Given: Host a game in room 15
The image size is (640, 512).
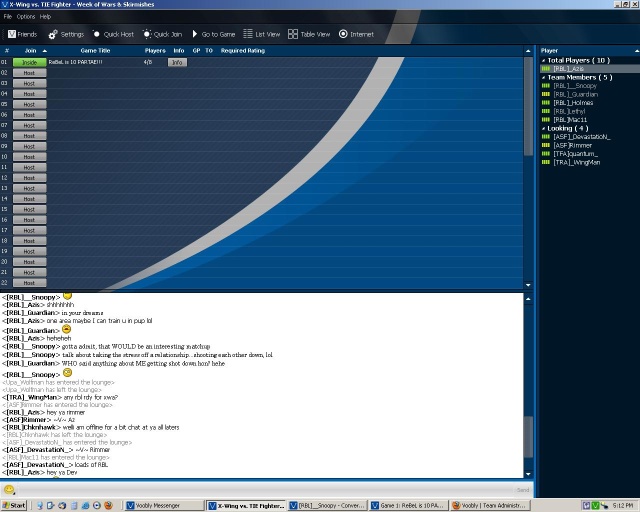Looking at the screenshot, I should click(29, 209).
